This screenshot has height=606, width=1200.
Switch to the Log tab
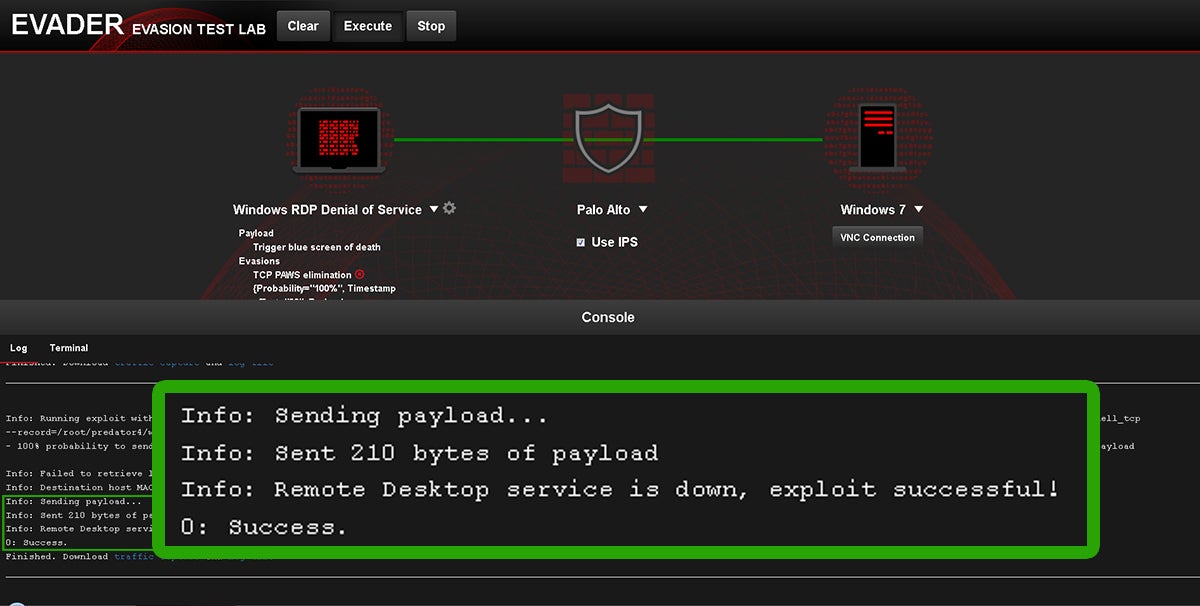coord(19,348)
